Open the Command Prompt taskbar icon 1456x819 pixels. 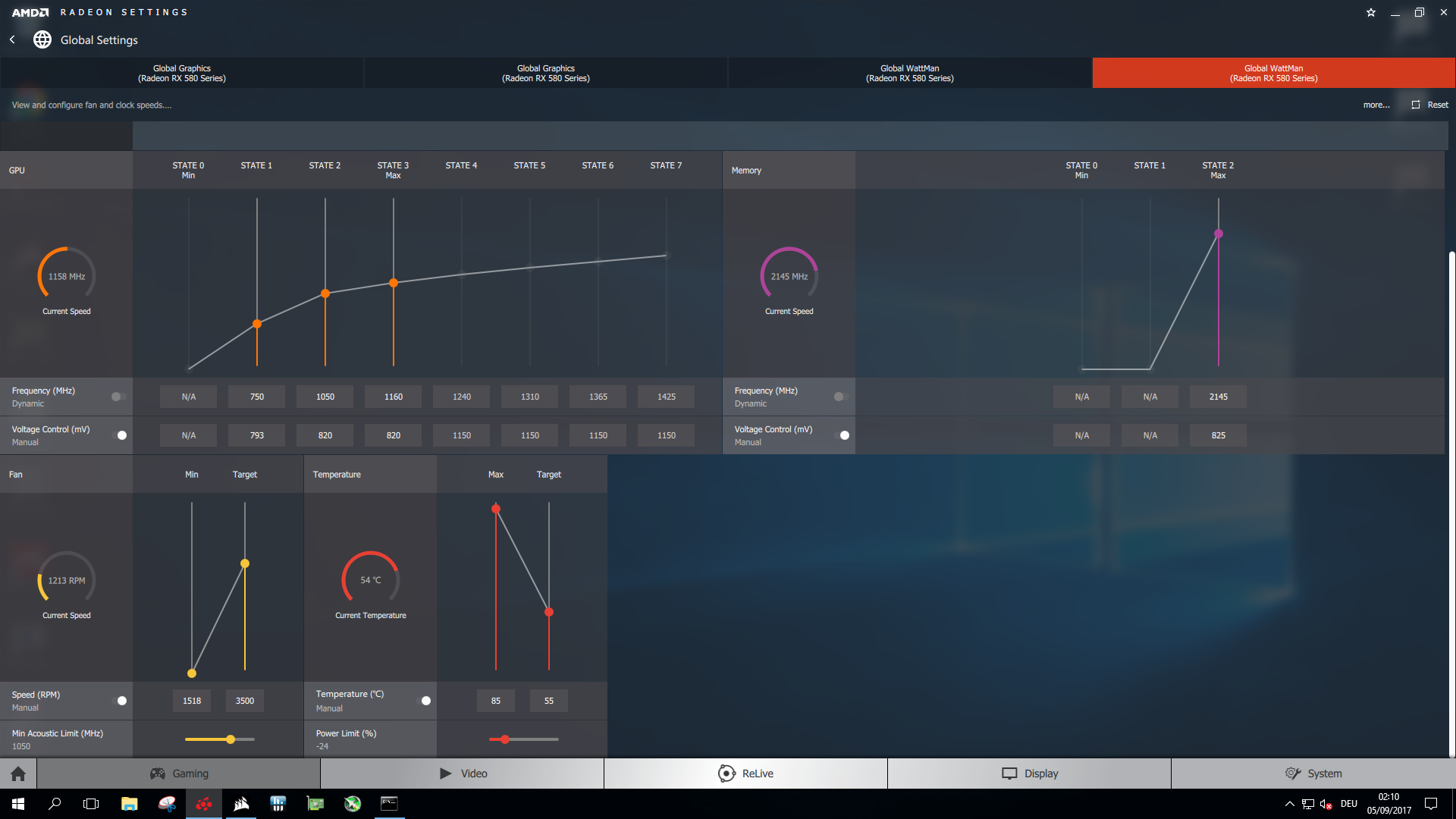tap(389, 804)
